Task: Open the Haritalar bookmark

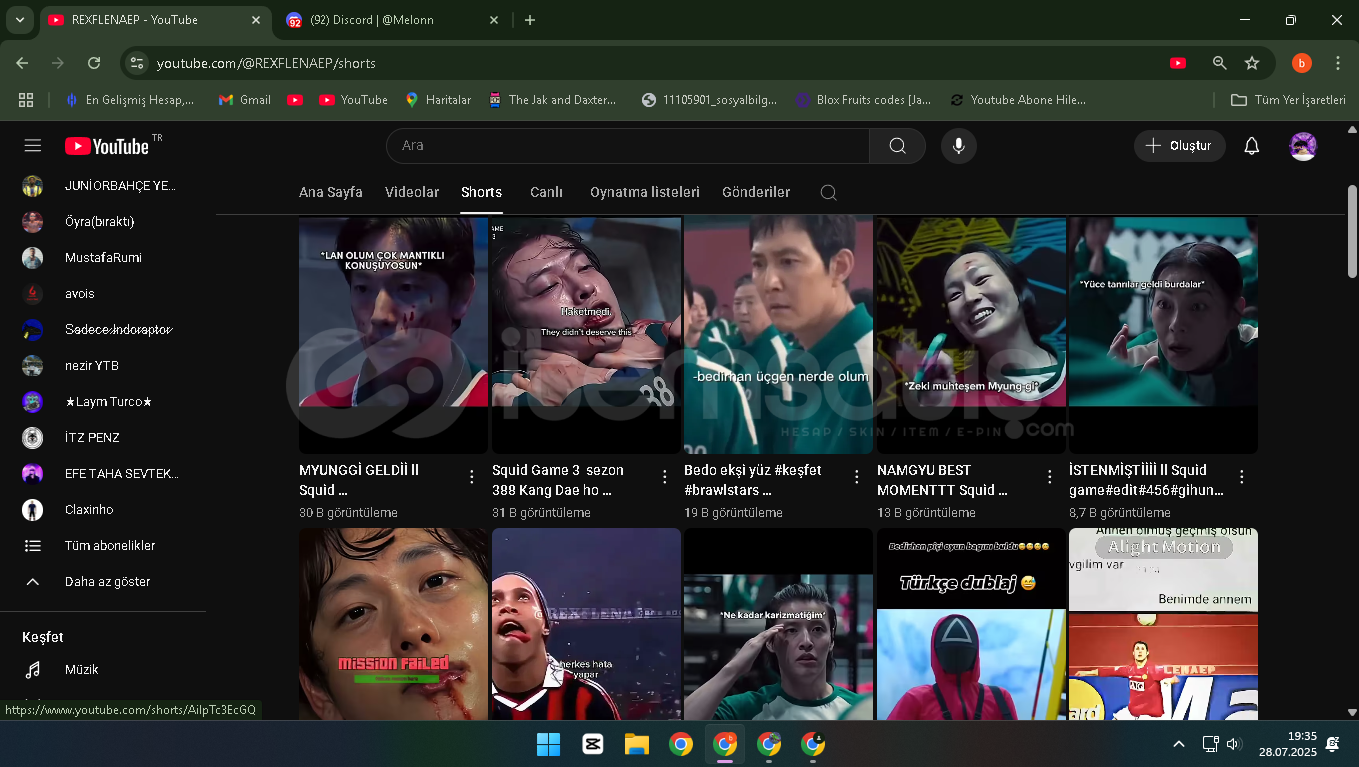Action: [438, 100]
